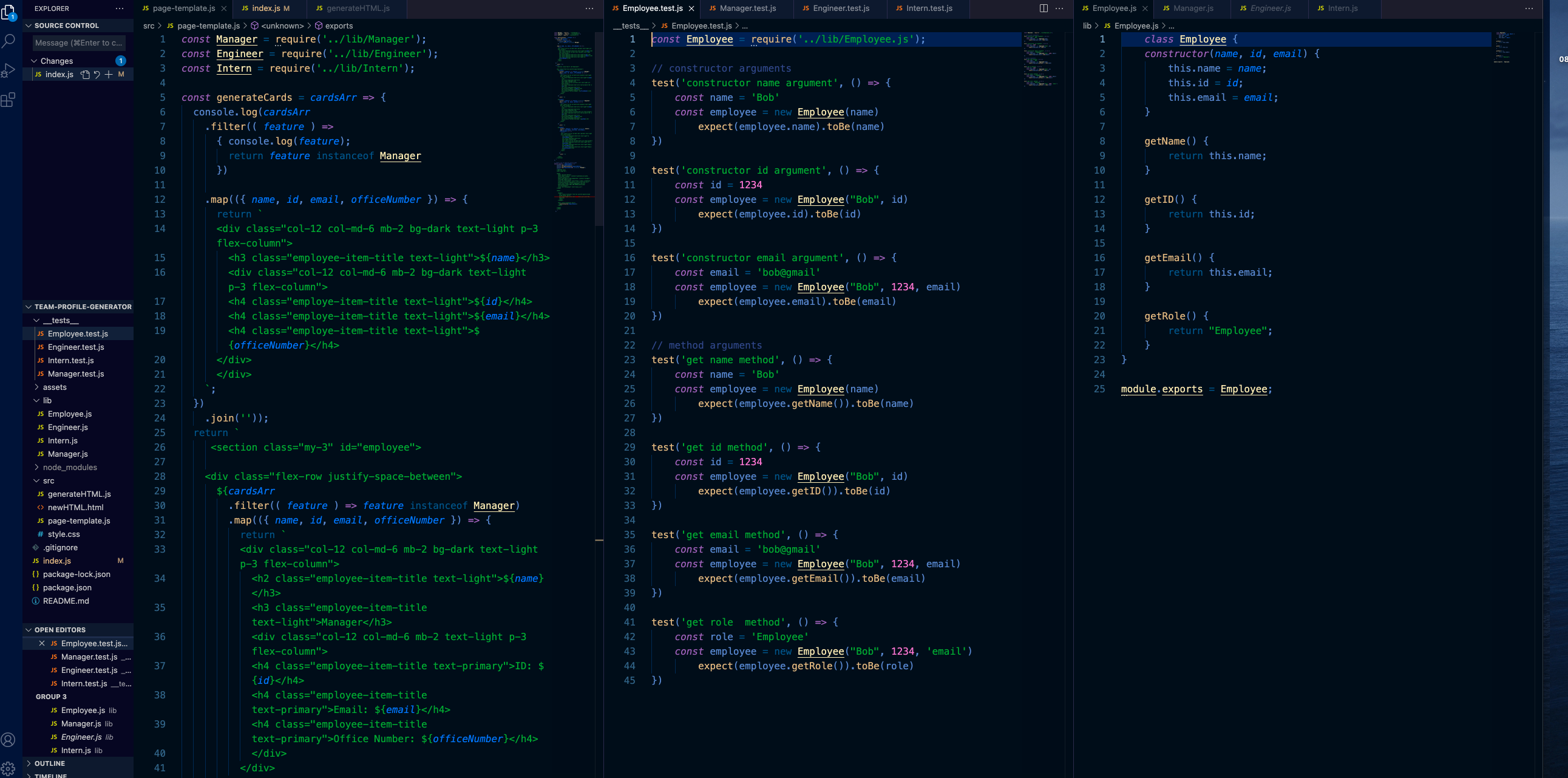1568x778 pixels.
Task: Discard changes for index.js
Action: pyautogui.click(x=97, y=74)
